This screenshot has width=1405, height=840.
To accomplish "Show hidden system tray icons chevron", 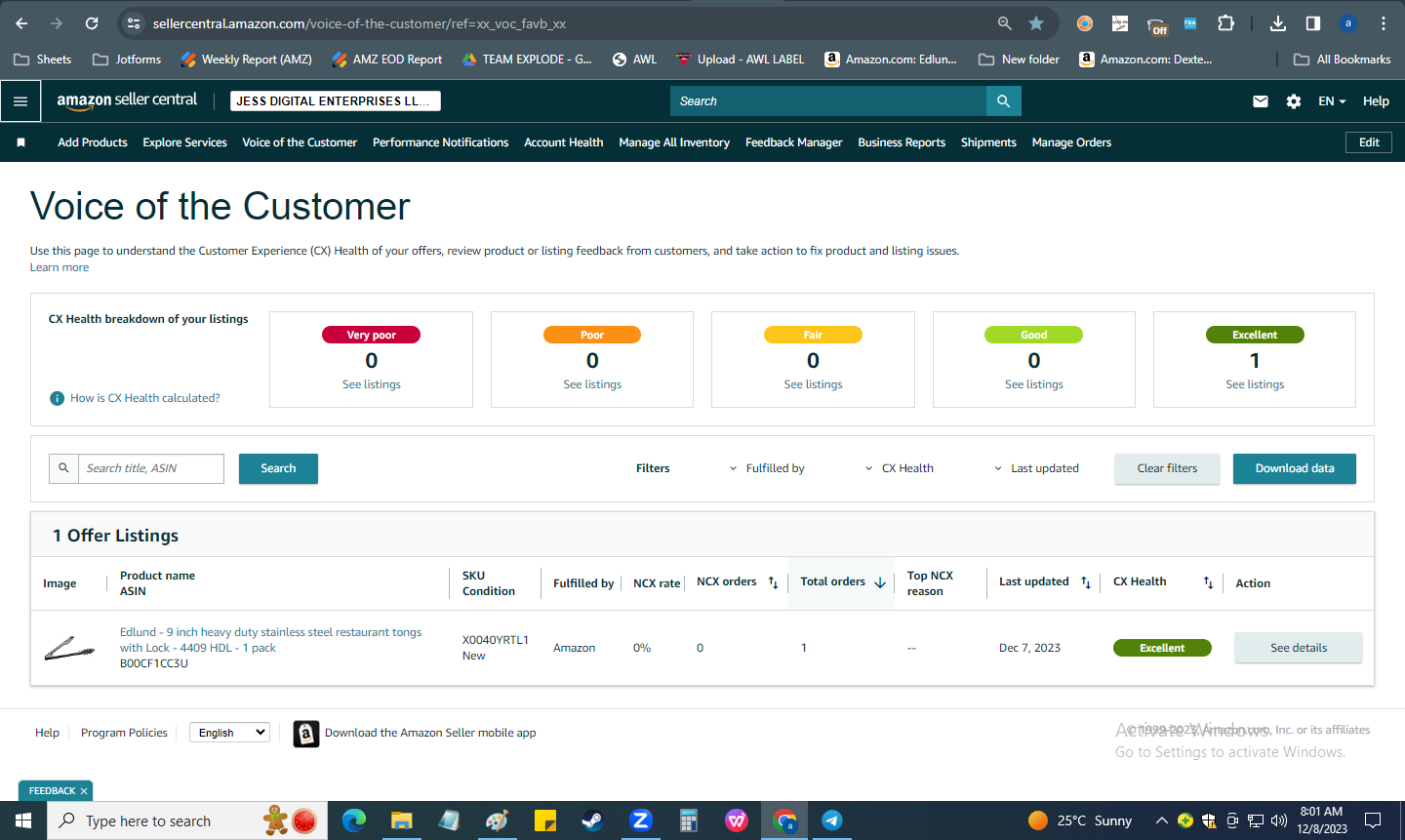I will (1161, 820).
